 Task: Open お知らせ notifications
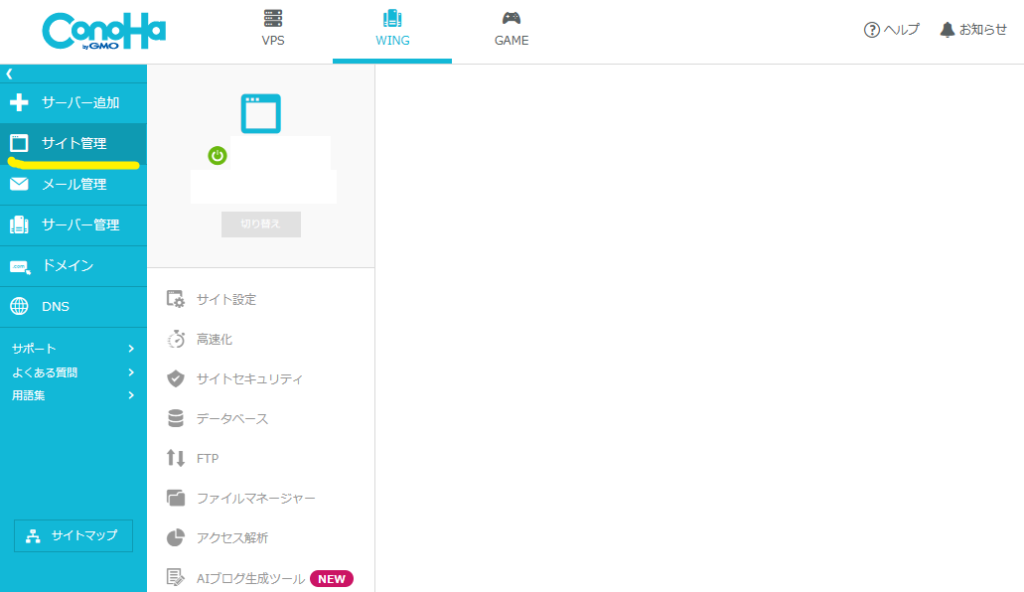[974, 29]
